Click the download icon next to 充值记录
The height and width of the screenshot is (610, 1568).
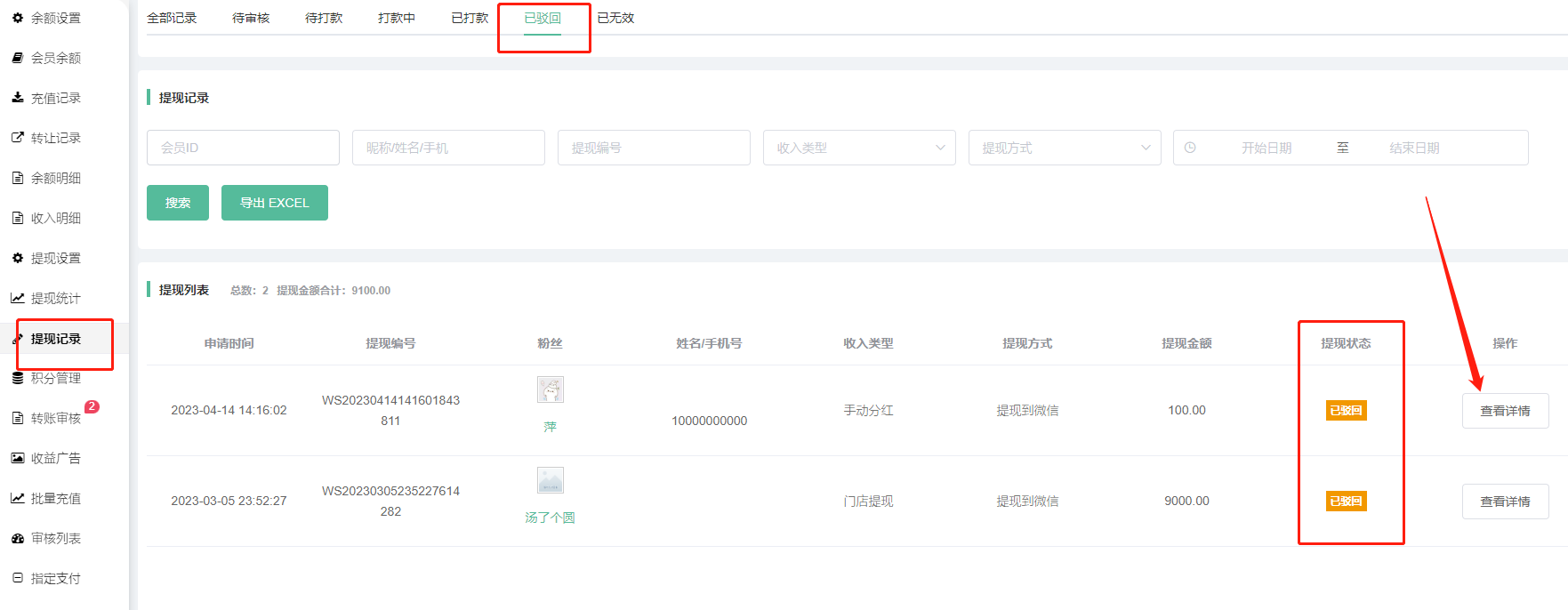[18, 98]
